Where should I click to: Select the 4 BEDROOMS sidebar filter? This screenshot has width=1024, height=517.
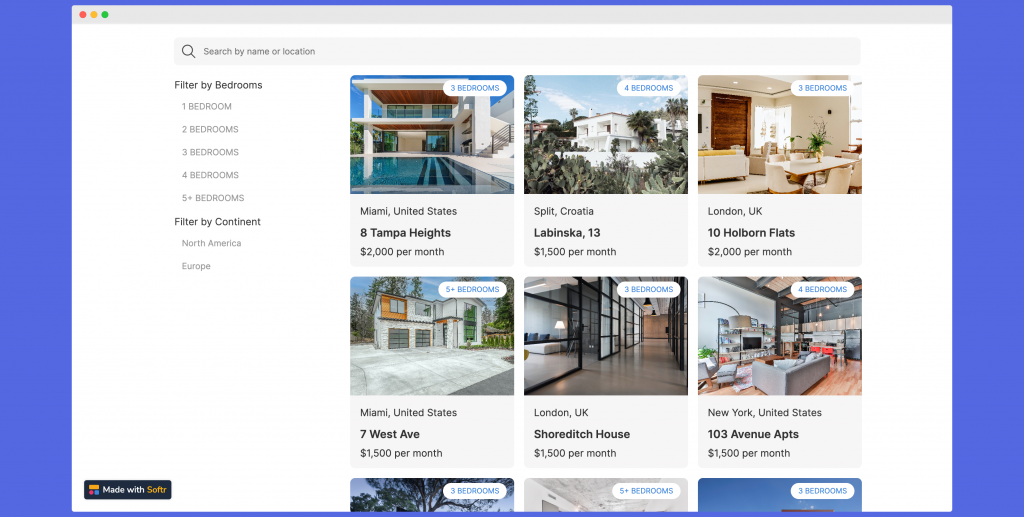coord(210,175)
